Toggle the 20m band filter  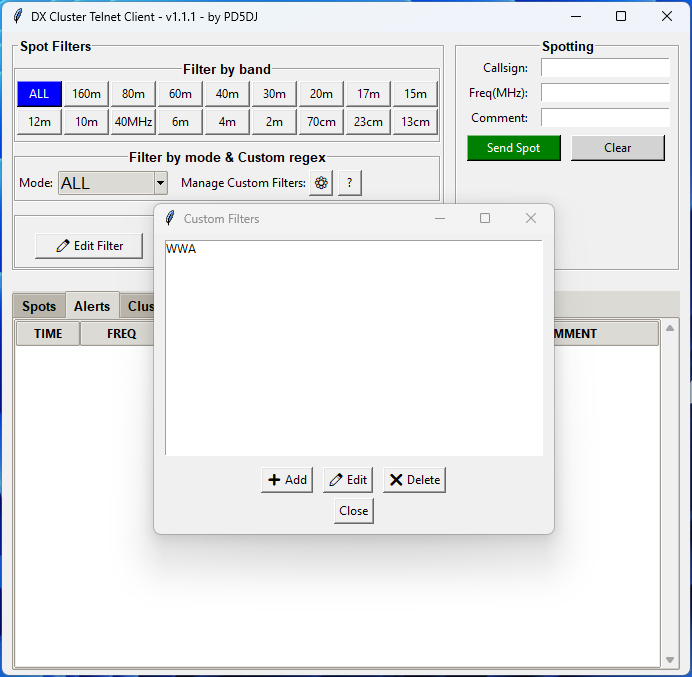pyautogui.click(x=321, y=94)
